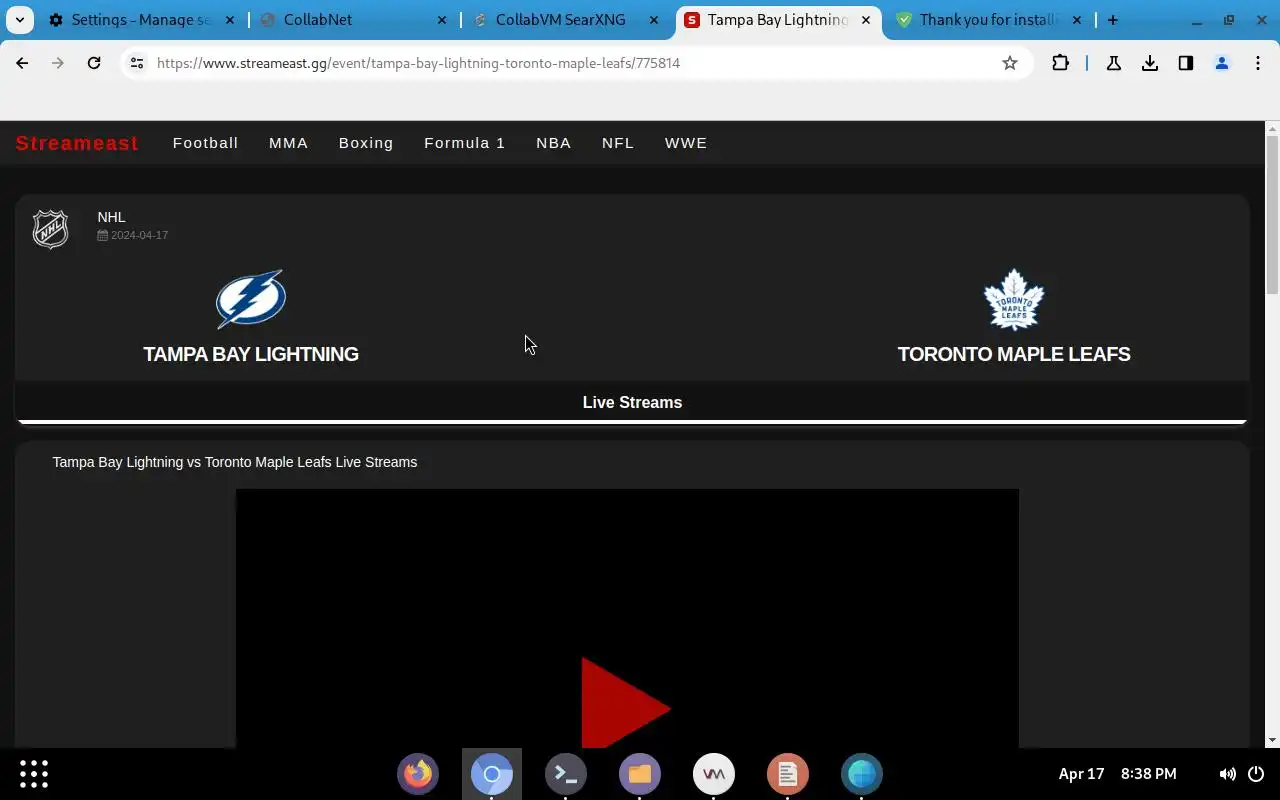Open the app grid launcher
The image size is (1280, 800).
(x=34, y=774)
